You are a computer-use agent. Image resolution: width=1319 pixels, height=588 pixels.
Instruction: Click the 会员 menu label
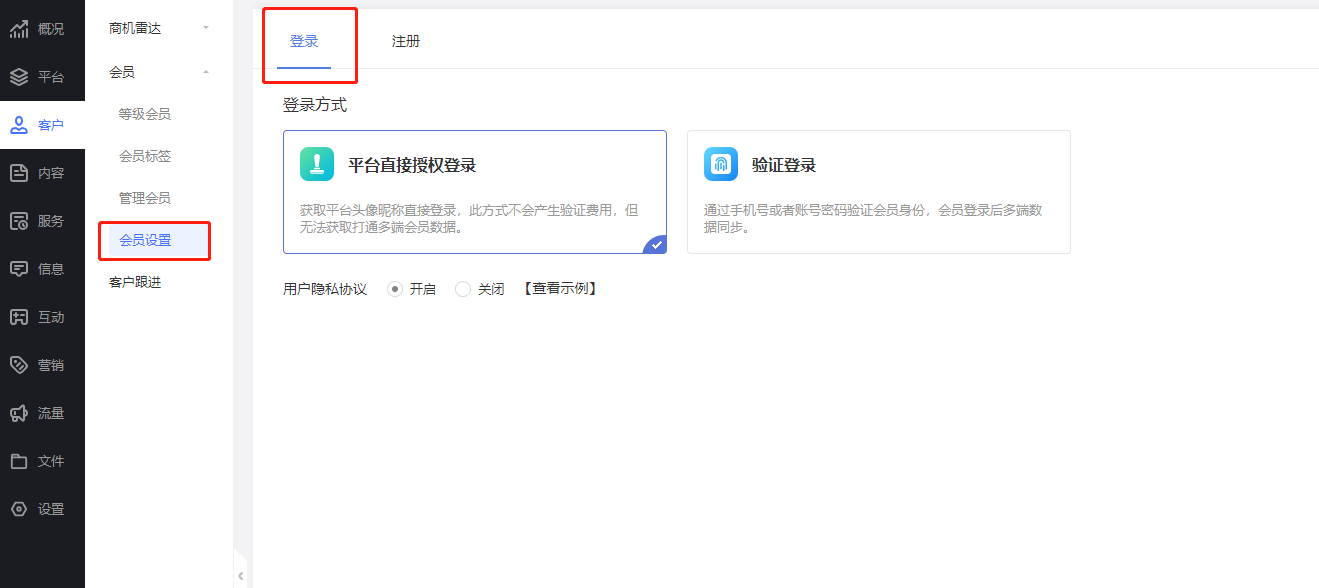122,72
